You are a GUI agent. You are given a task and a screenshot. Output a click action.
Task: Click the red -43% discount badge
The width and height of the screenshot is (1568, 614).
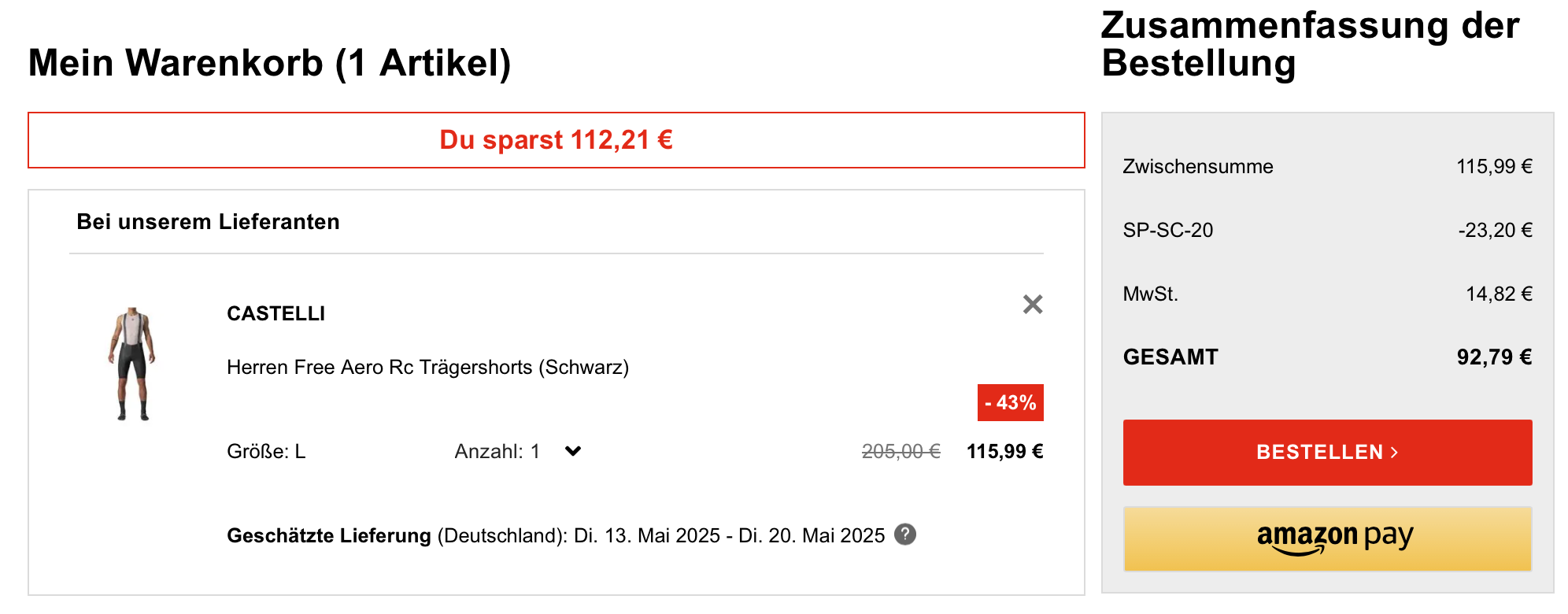click(x=1010, y=403)
